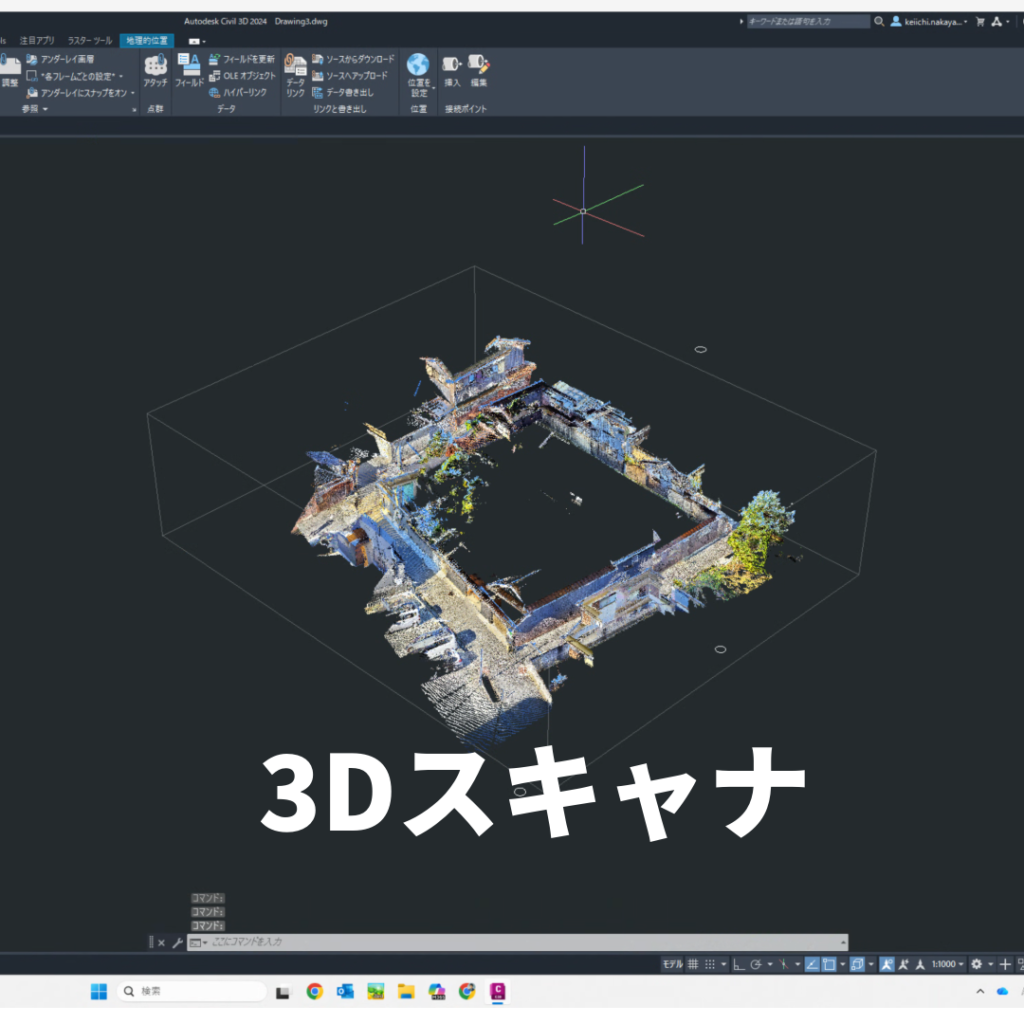Toggle the grid display in status bar
Screen dimensions: 1024x1024
(x=693, y=964)
